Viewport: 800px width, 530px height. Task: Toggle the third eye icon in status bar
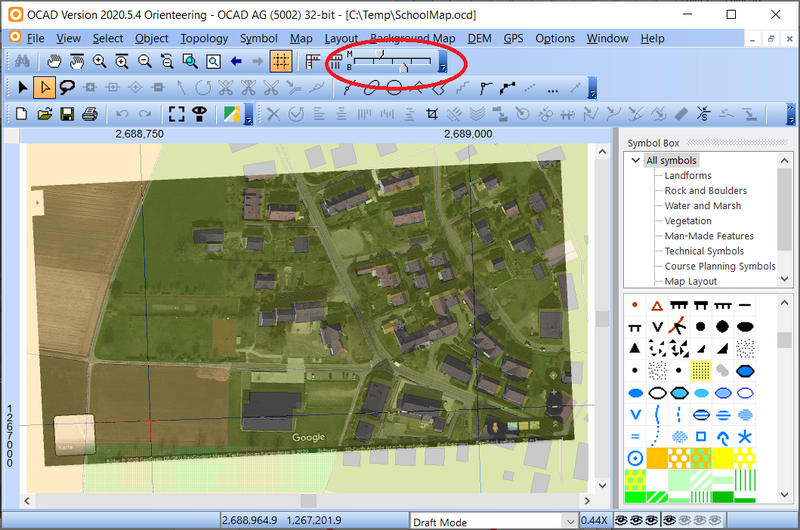pyautogui.click(x=652, y=520)
